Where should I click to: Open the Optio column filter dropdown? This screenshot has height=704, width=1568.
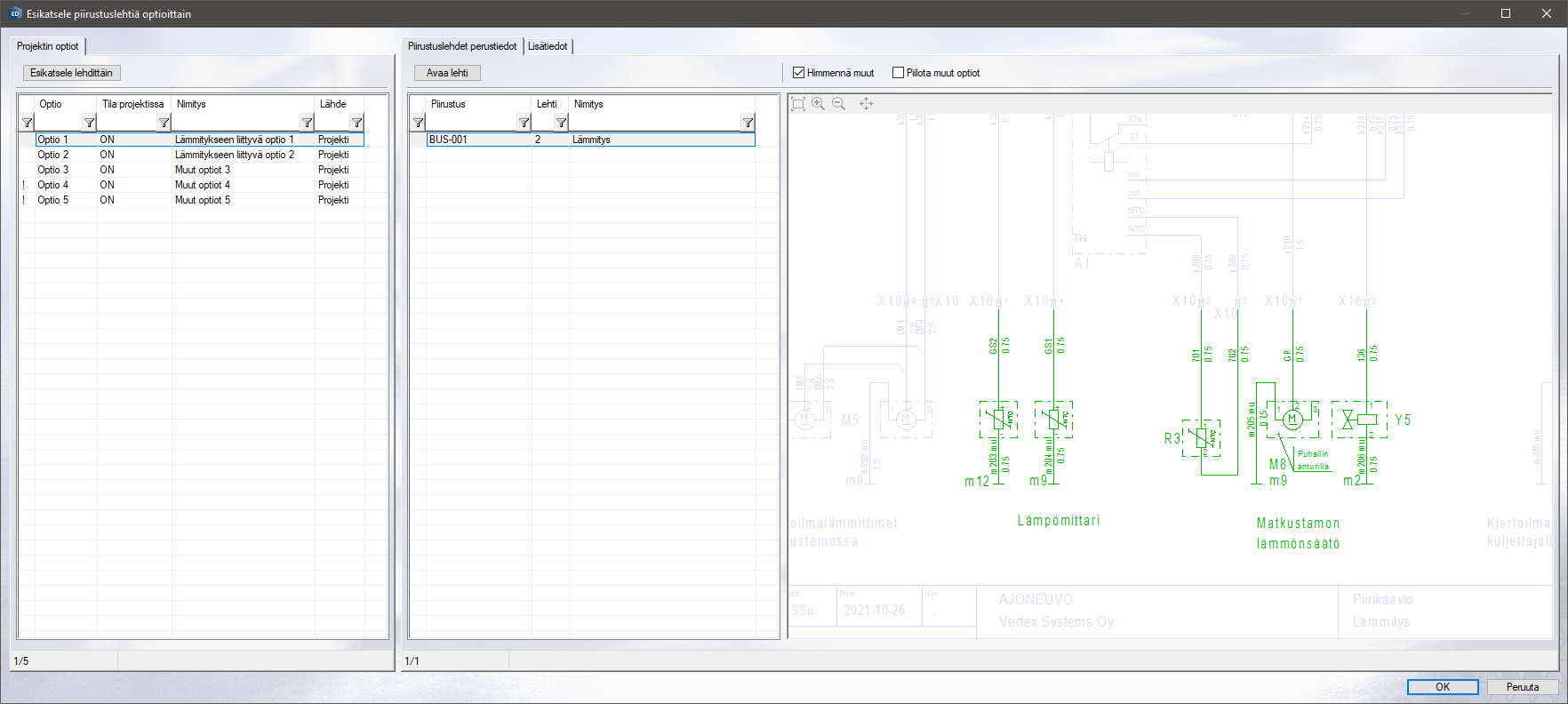coord(89,123)
